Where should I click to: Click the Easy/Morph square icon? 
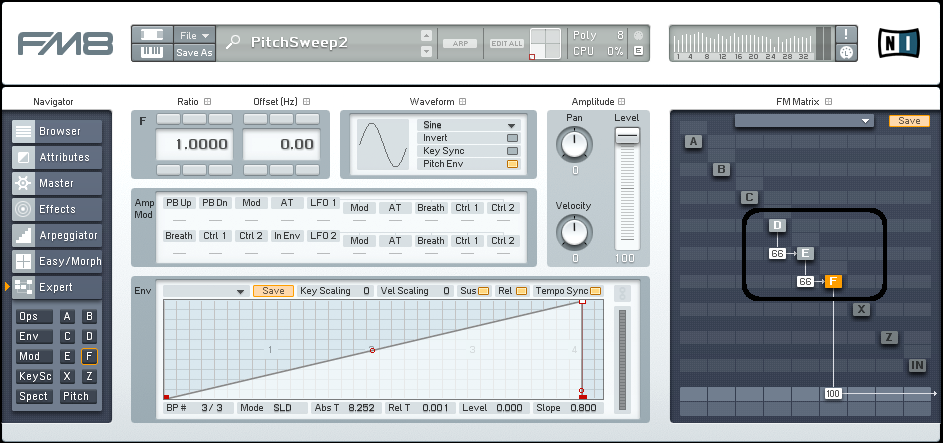23,261
